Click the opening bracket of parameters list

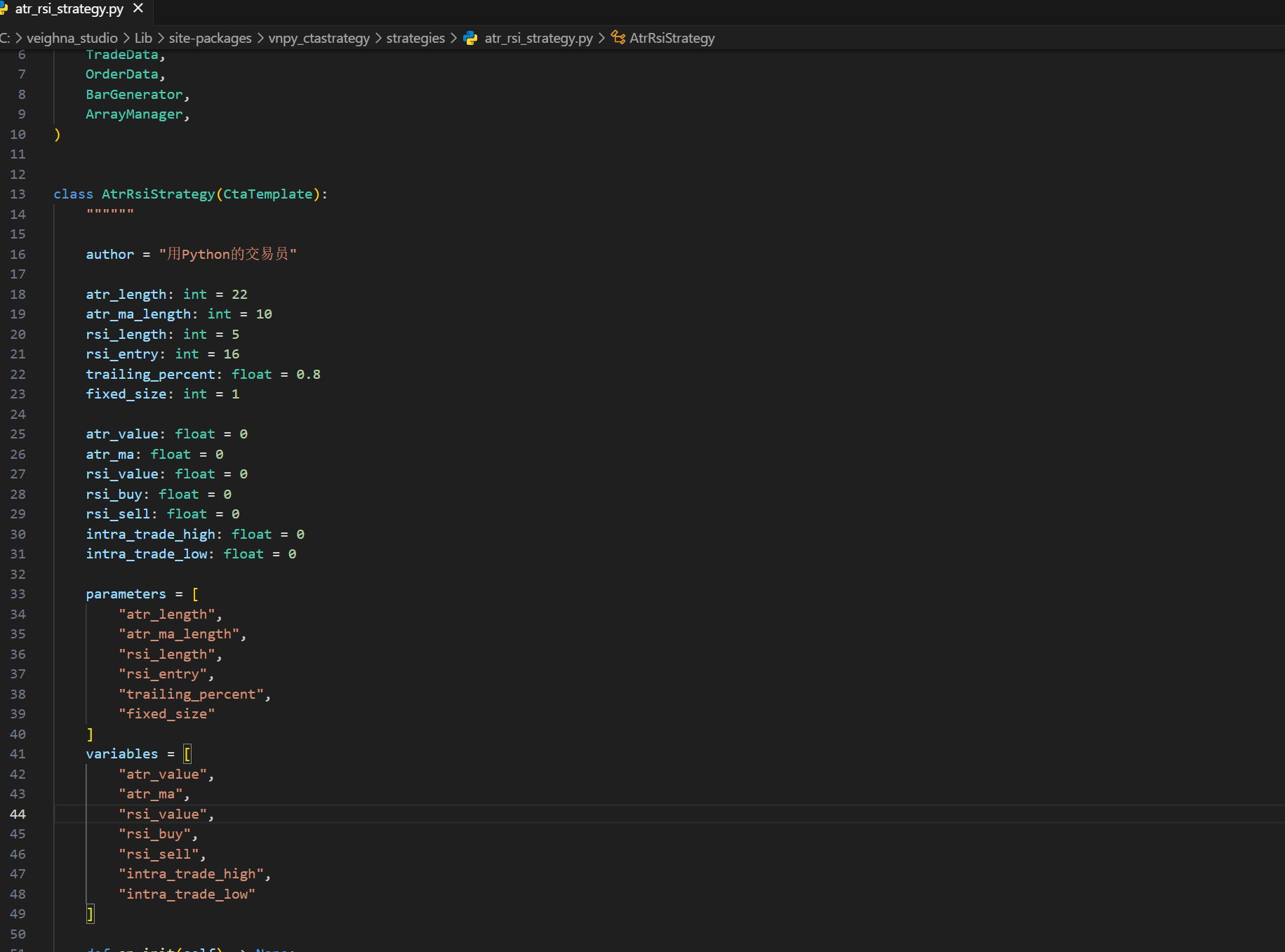click(x=195, y=594)
